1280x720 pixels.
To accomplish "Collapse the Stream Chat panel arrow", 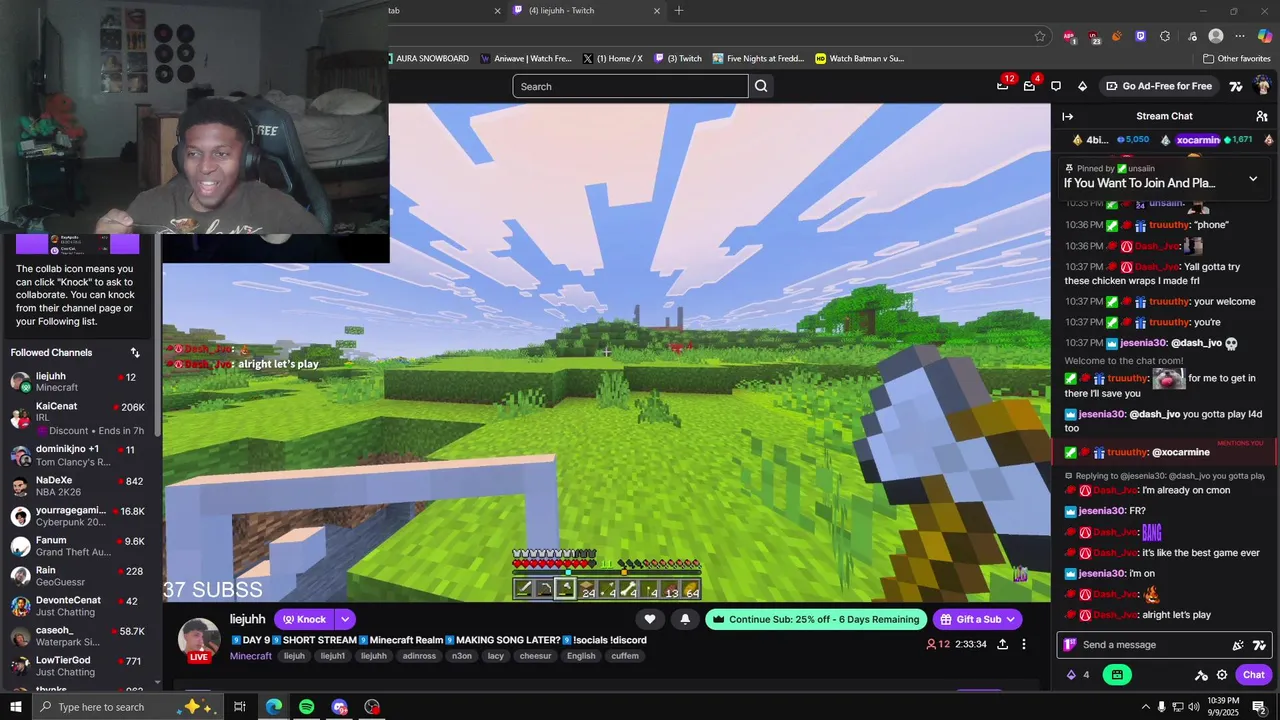I will (x=1068, y=116).
